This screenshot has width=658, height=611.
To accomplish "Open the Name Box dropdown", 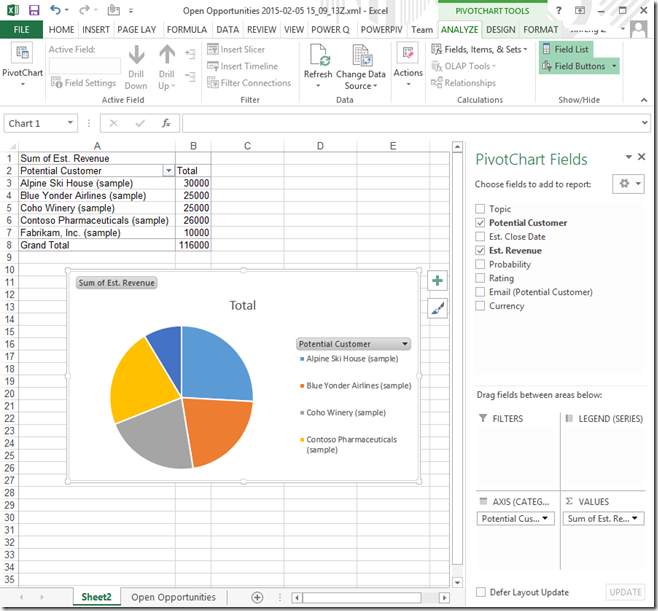I will (70, 123).
